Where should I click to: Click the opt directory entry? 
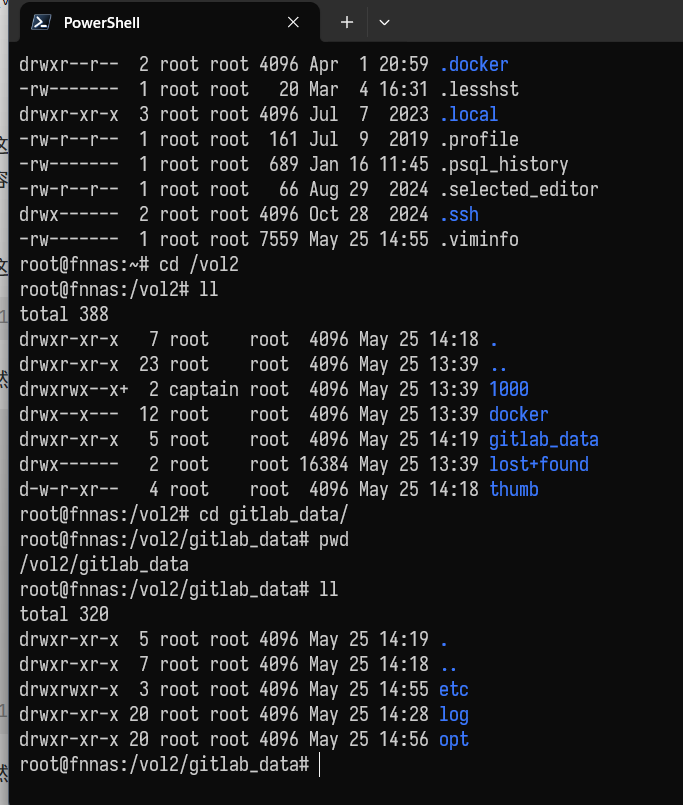point(453,740)
